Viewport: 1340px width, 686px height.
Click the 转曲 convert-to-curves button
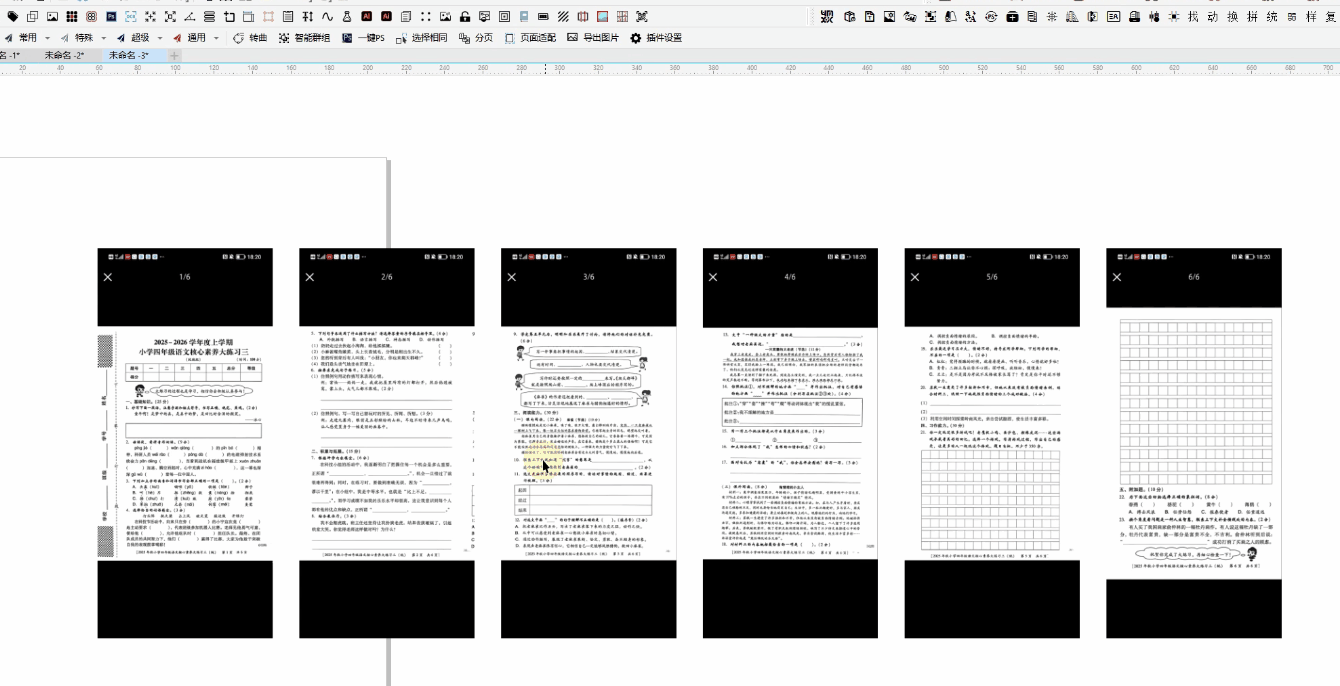click(x=250, y=38)
